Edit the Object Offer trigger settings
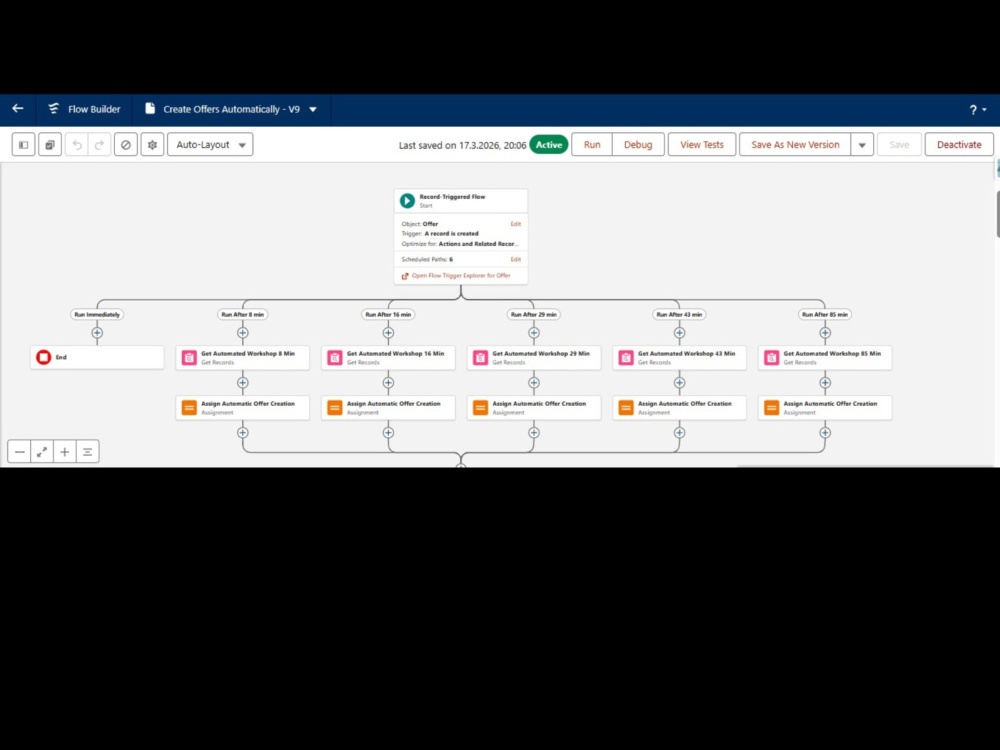Screen dimensions: 1000x750 [x=515, y=224]
